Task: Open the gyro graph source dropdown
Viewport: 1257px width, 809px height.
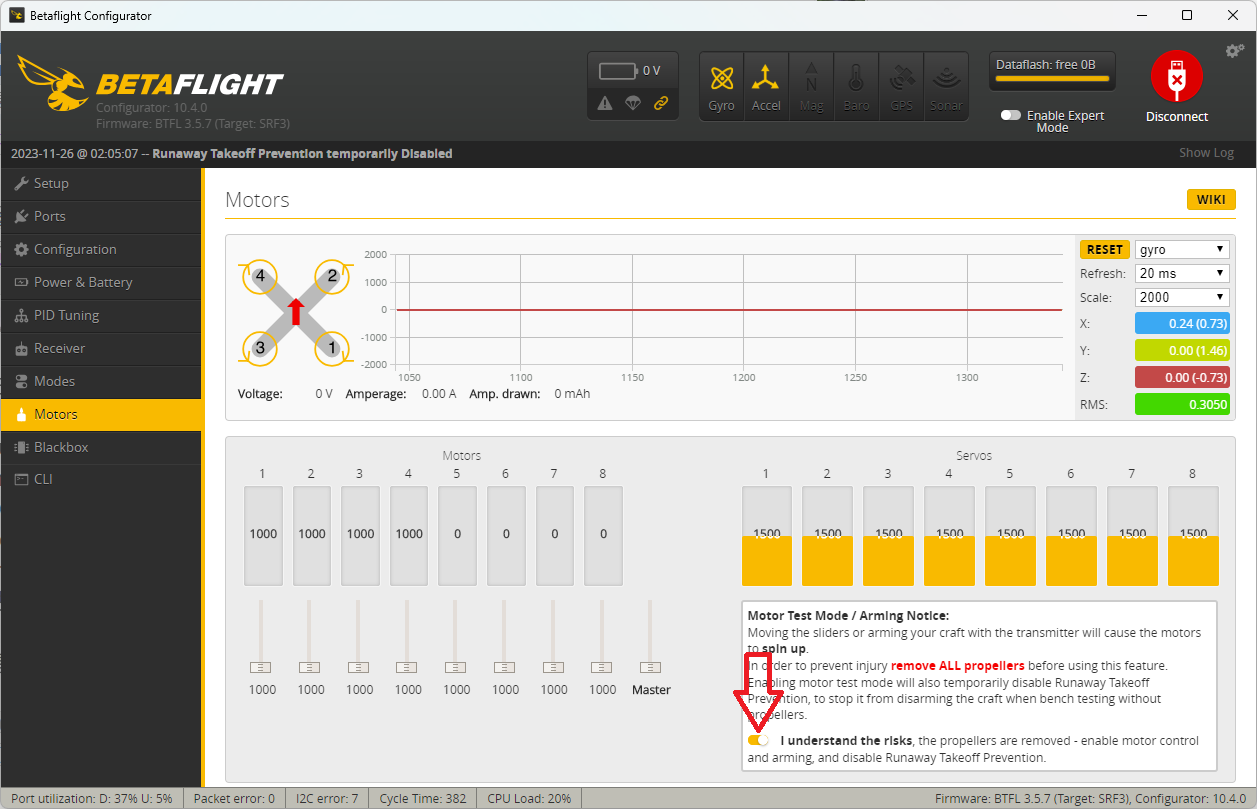Action: click(x=1182, y=249)
